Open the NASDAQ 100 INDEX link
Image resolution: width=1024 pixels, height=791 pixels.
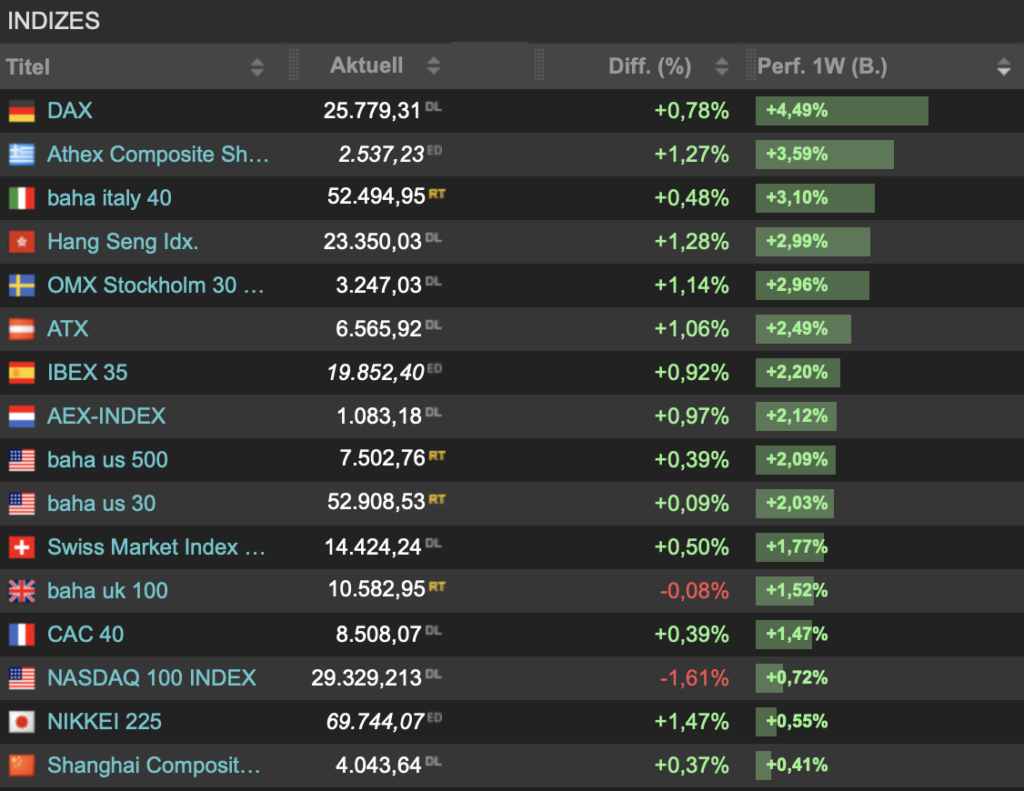pos(152,678)
